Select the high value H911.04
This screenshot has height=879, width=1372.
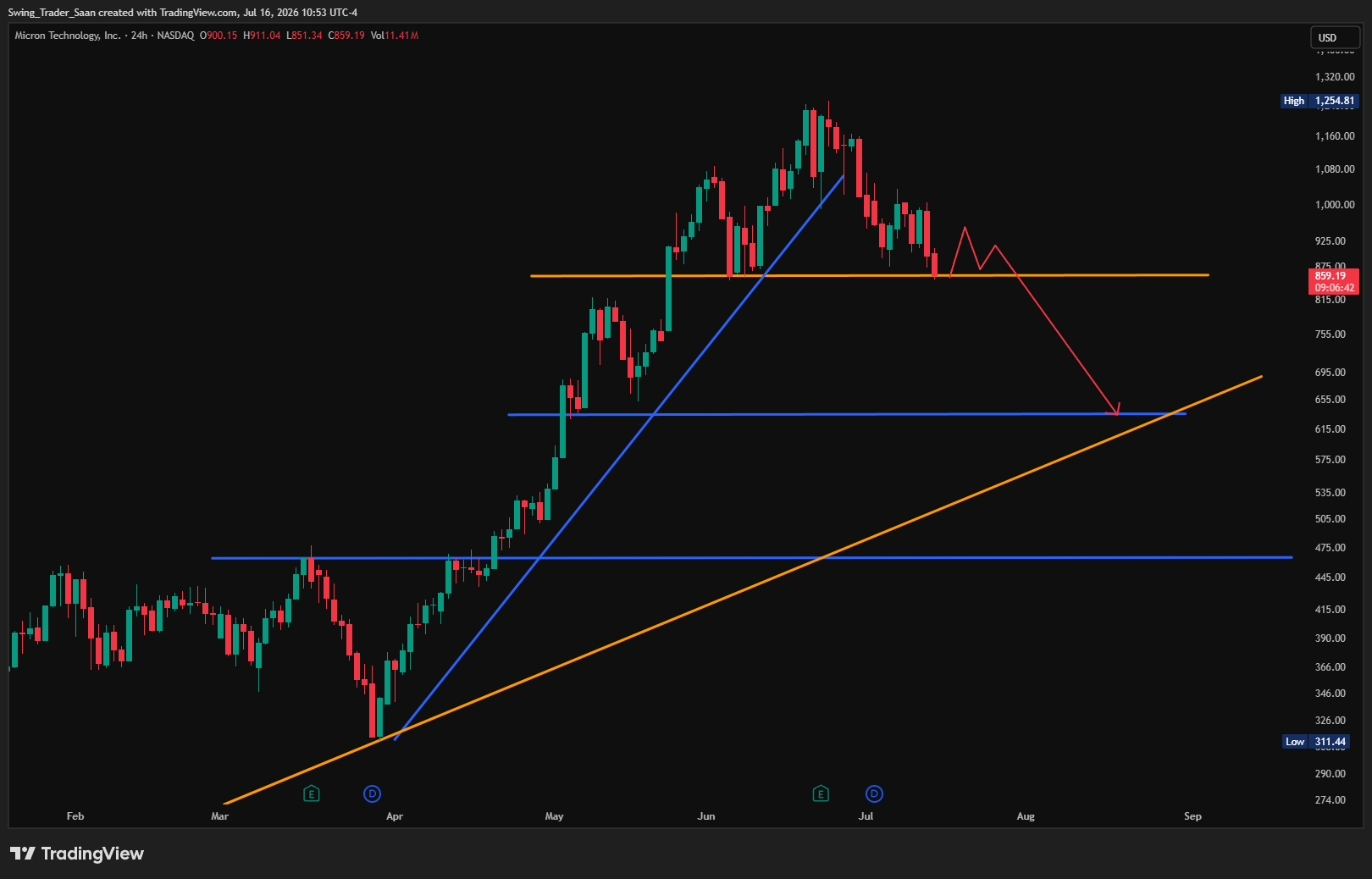(x=262, y=36)
